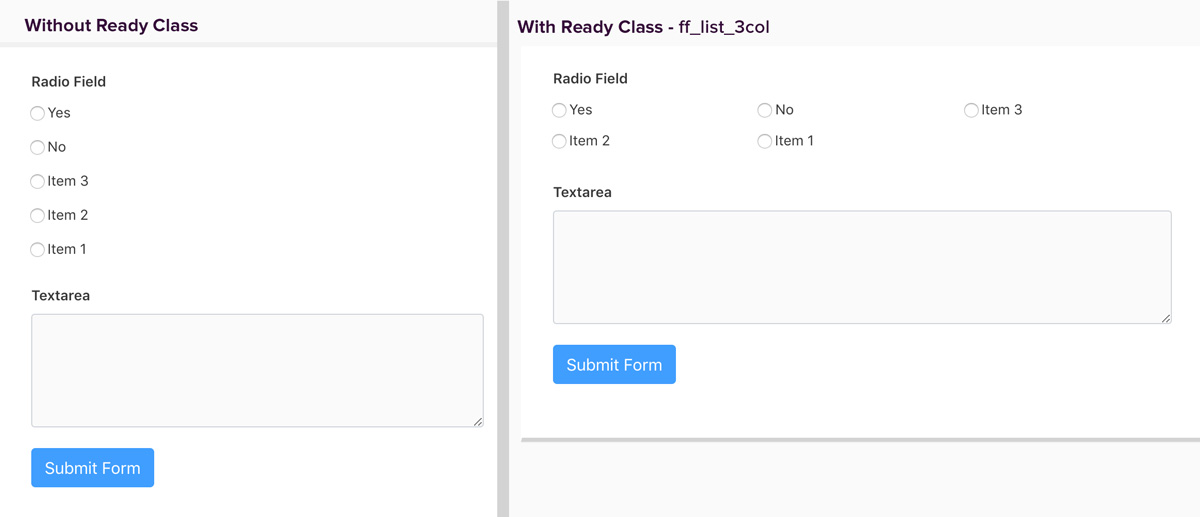Select the Yes radio in the single-column form
The image size is (1200, 517).
tap(38, 114)
